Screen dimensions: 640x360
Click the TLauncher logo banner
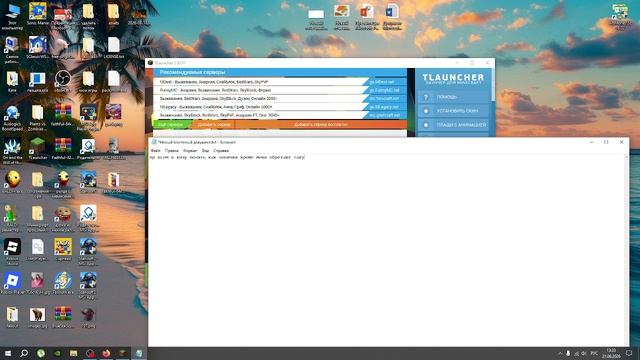[x=453, y=78]
